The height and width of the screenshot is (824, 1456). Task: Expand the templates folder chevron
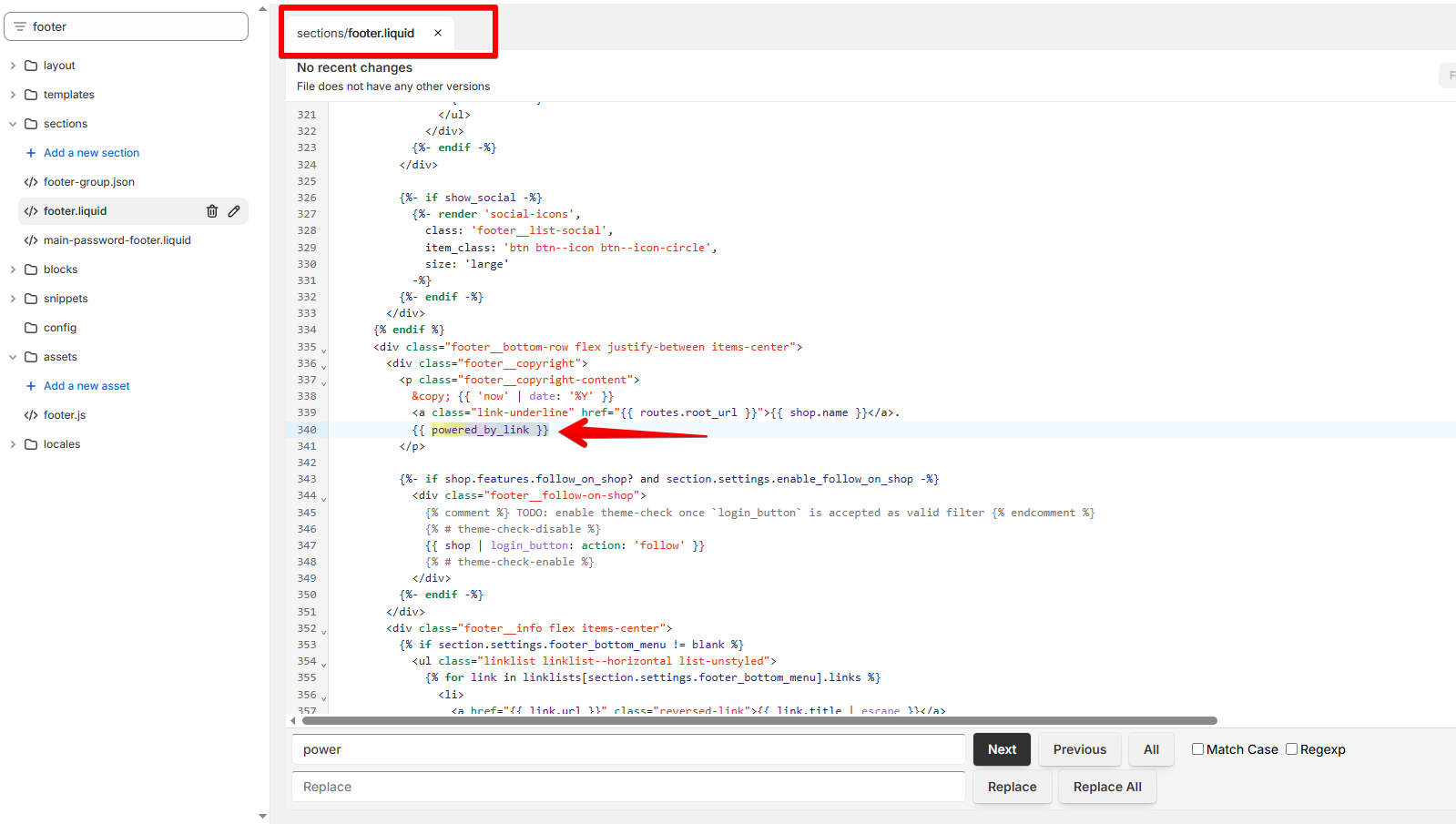(13, 95)
